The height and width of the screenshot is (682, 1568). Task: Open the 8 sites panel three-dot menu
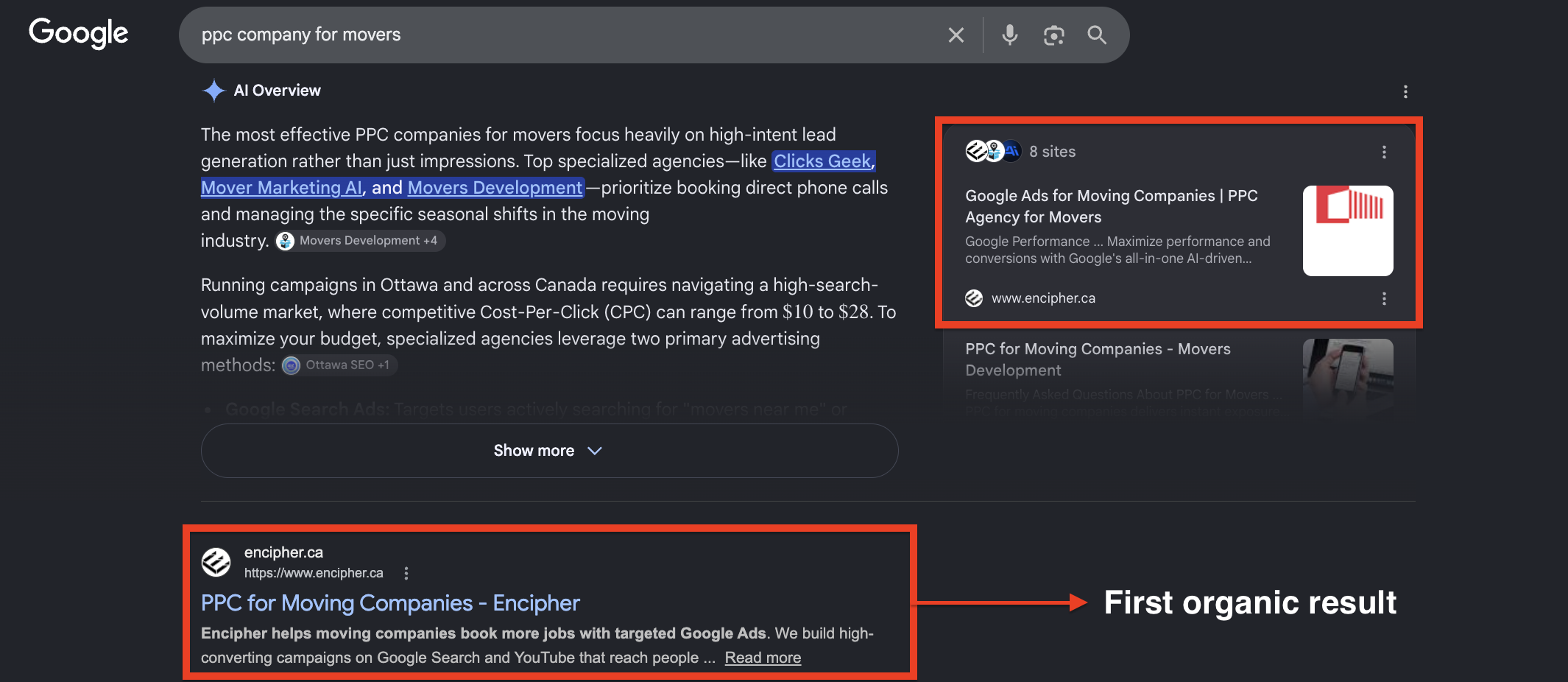(x=1384, y=152)
